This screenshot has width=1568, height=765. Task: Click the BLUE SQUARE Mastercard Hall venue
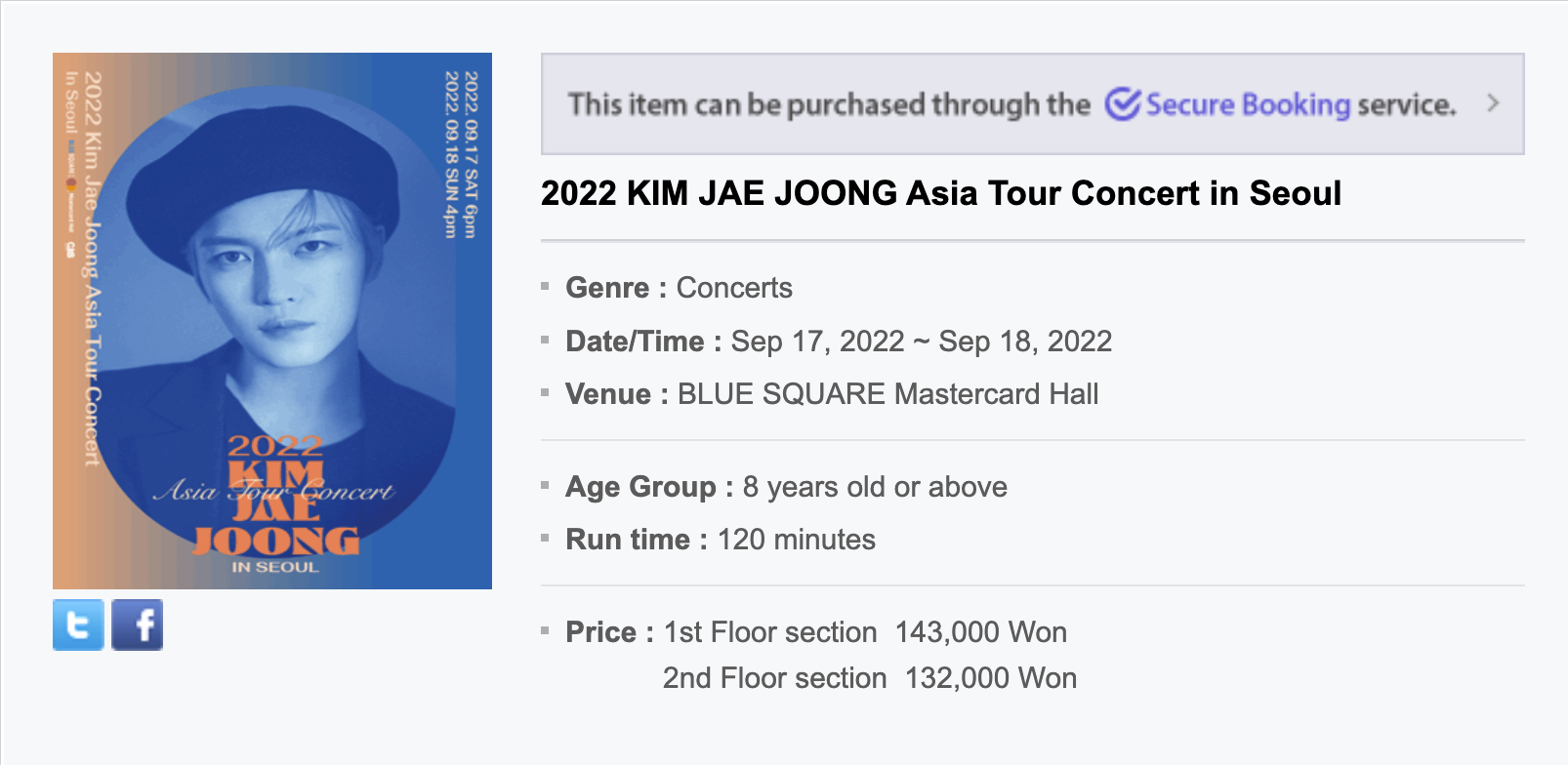click(x=887, y=394)
